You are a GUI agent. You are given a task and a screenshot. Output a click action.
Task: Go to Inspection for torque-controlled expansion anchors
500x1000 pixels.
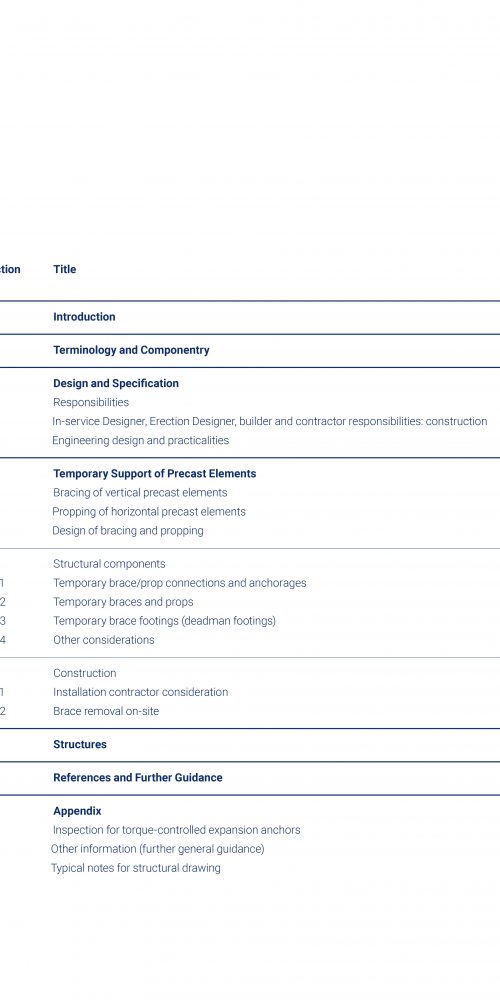[x=176, y=830]
